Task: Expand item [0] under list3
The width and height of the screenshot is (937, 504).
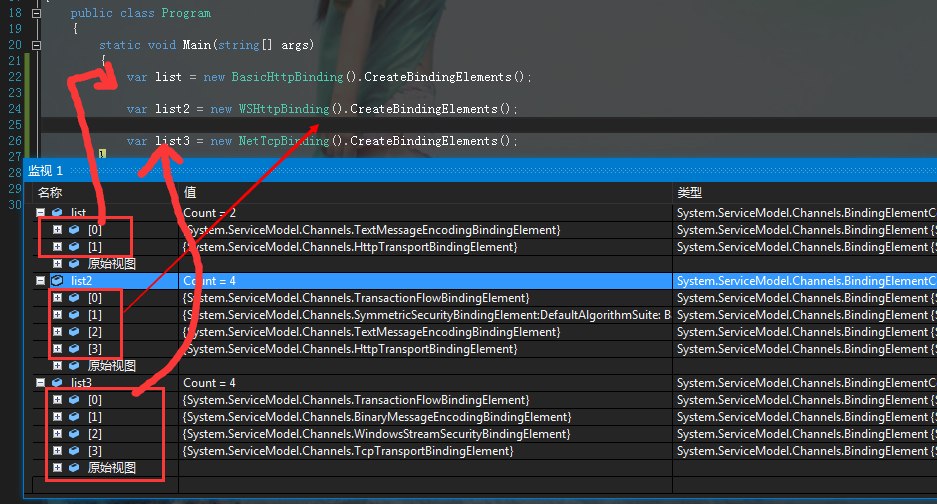Action: [57, 399]
